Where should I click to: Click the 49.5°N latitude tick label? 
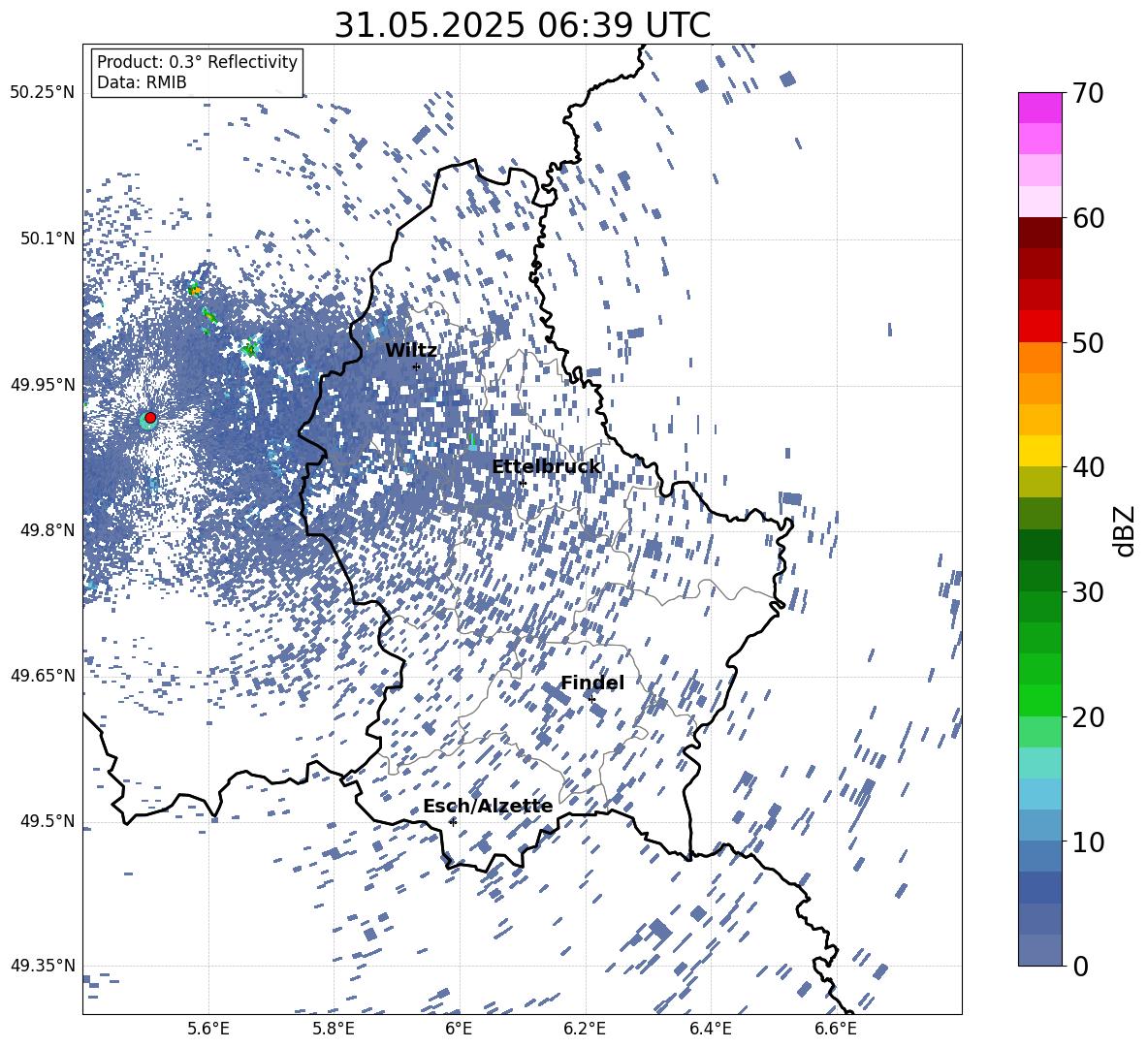pyautogui.click(x=48, y=821)
